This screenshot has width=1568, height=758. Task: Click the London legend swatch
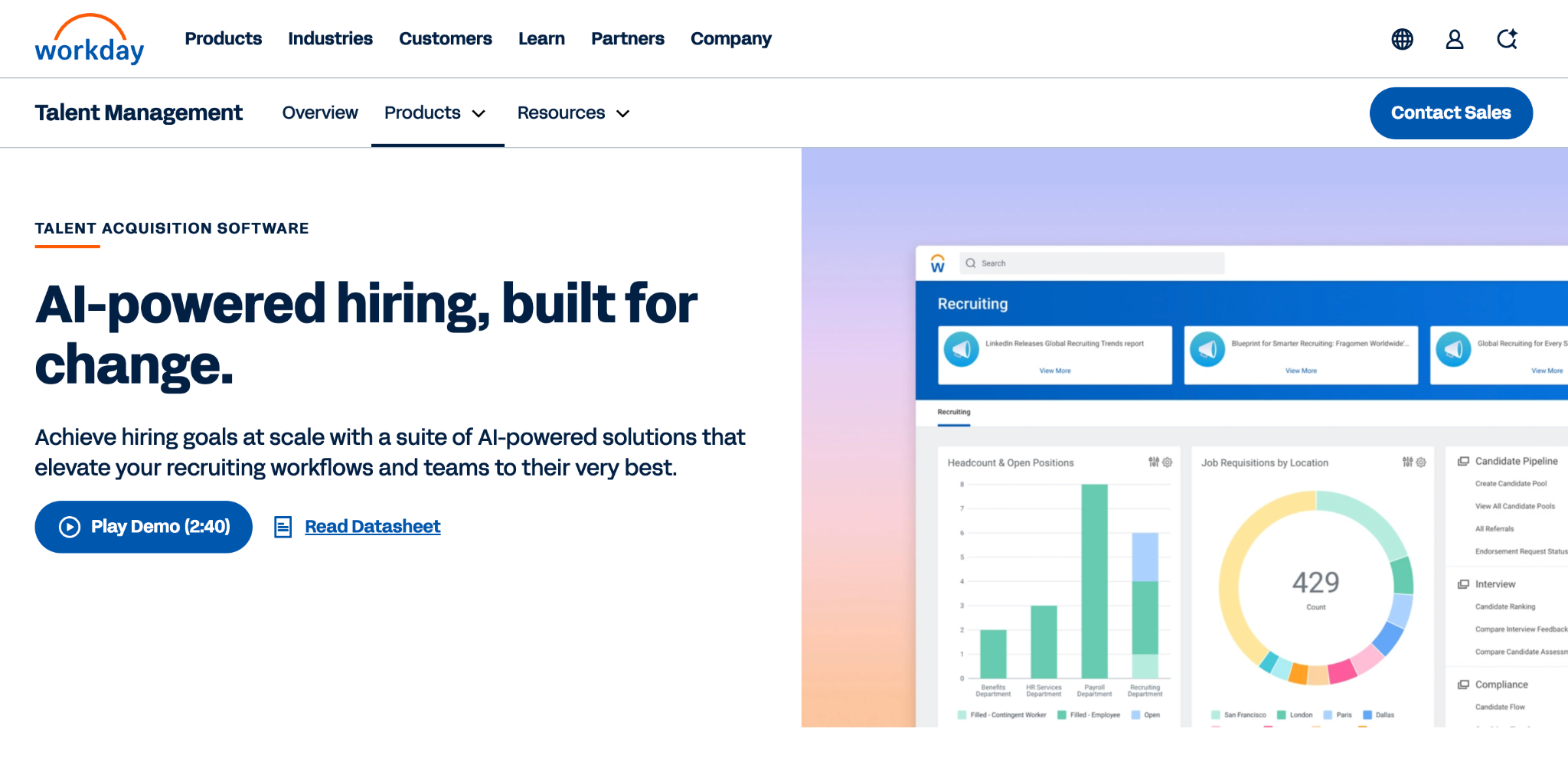(x=1281, y=715)
